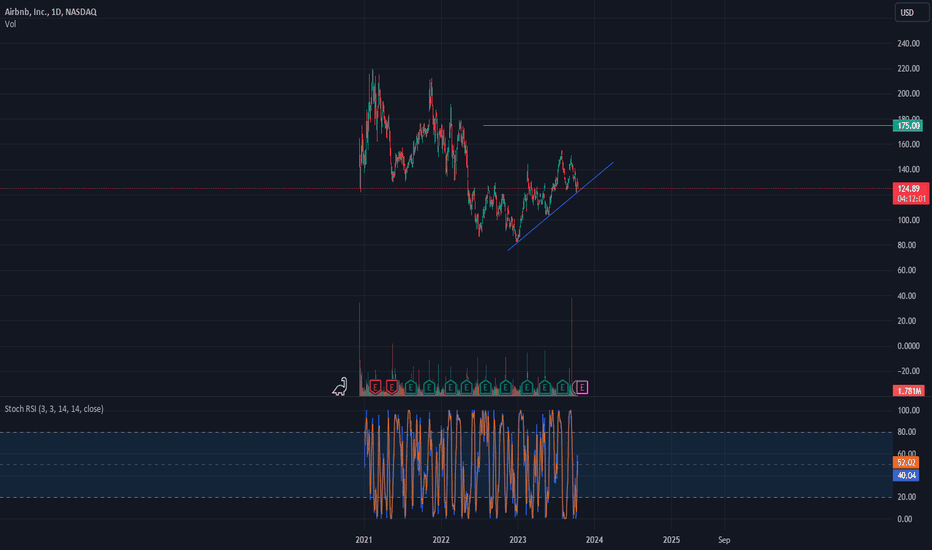
Task: Click the 40.00 price axis label
Action: click(906, 296)
